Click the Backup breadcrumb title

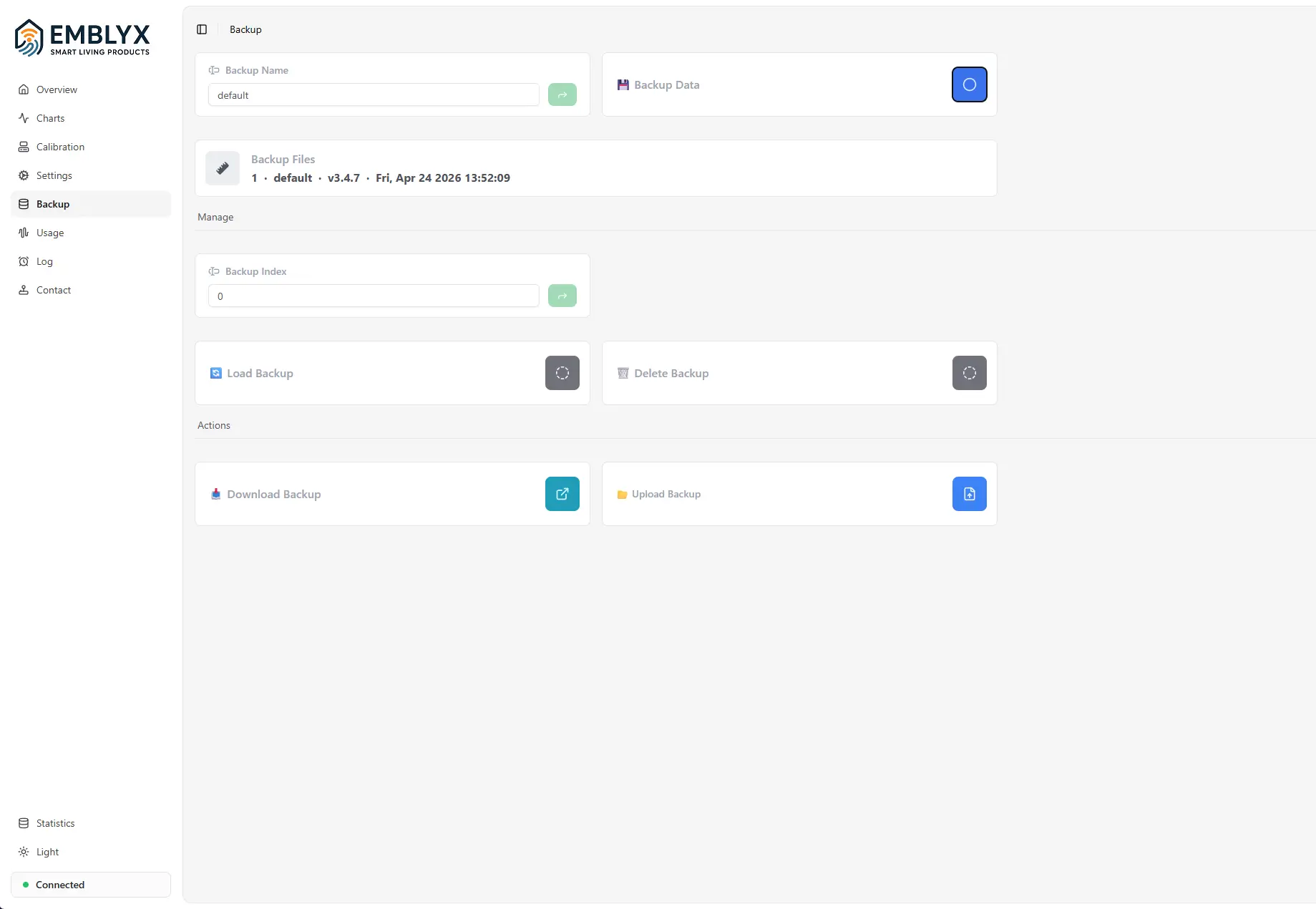pos(245,29)
